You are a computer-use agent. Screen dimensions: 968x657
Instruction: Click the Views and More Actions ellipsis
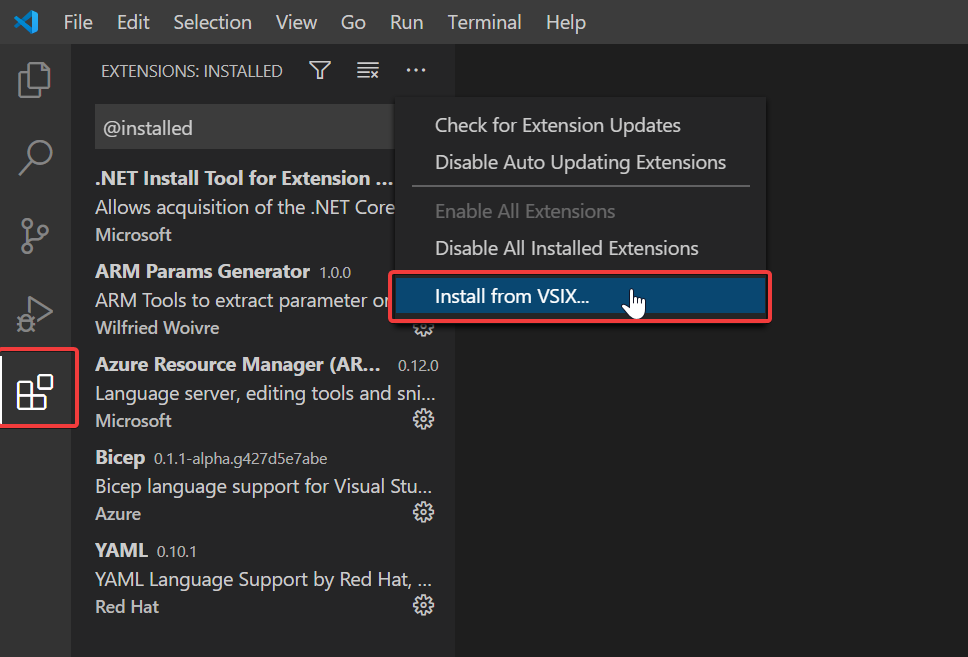415,70
